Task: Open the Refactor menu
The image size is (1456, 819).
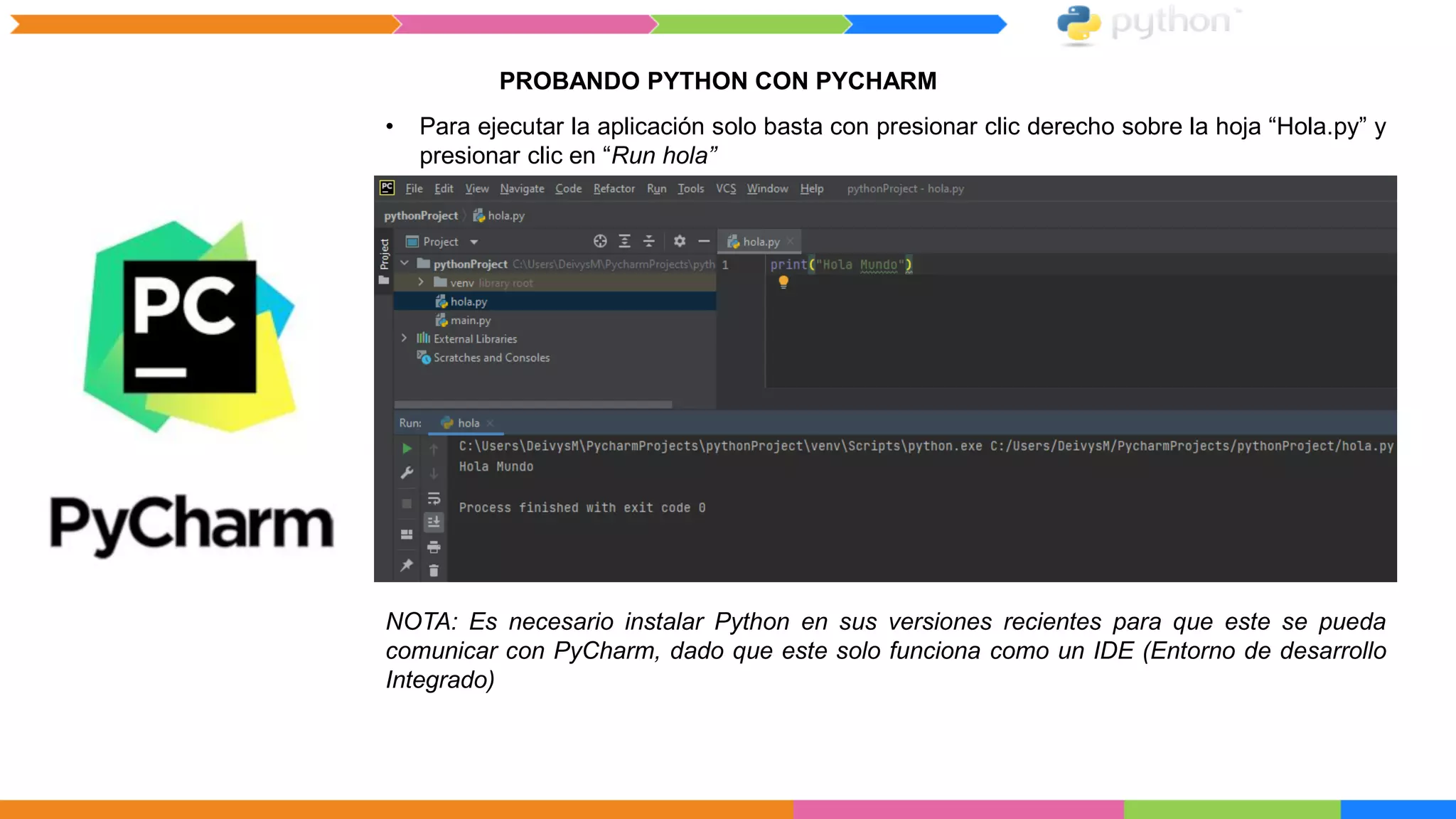Action: click(614, 188)
